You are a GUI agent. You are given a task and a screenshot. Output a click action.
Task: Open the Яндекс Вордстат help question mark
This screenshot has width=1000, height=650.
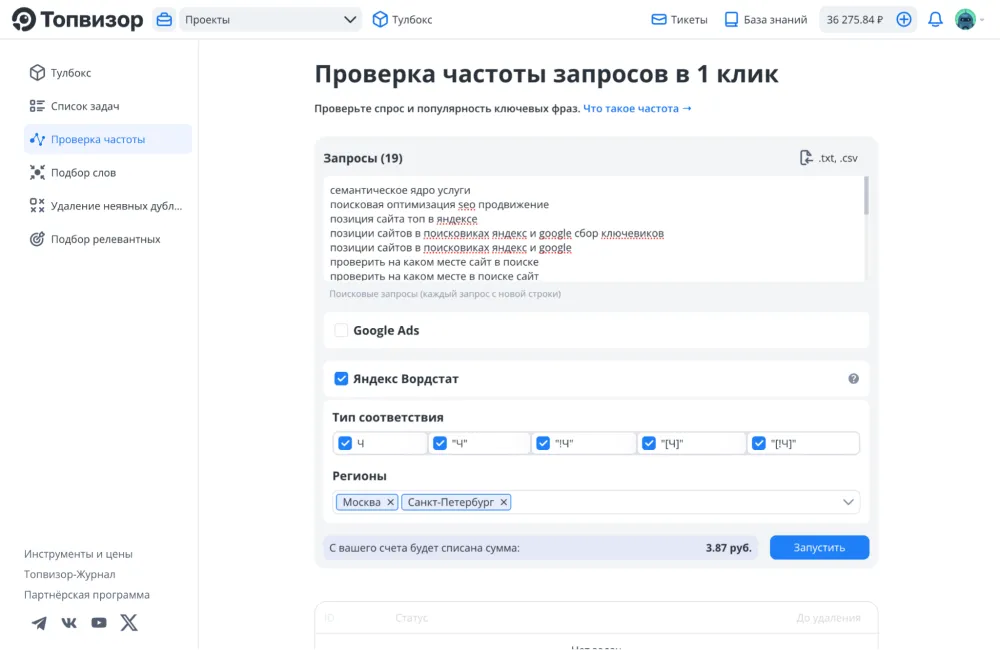[x=853, y=379]
